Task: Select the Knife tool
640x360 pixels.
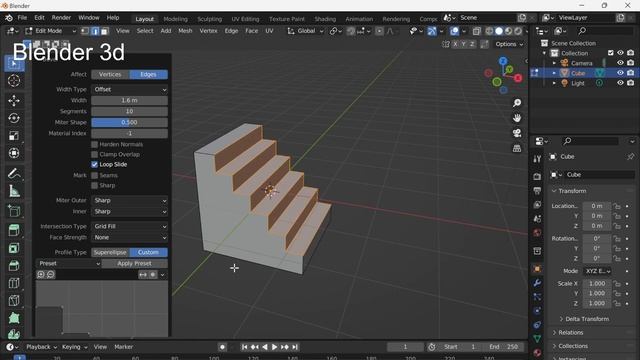Action: point(14,300)
